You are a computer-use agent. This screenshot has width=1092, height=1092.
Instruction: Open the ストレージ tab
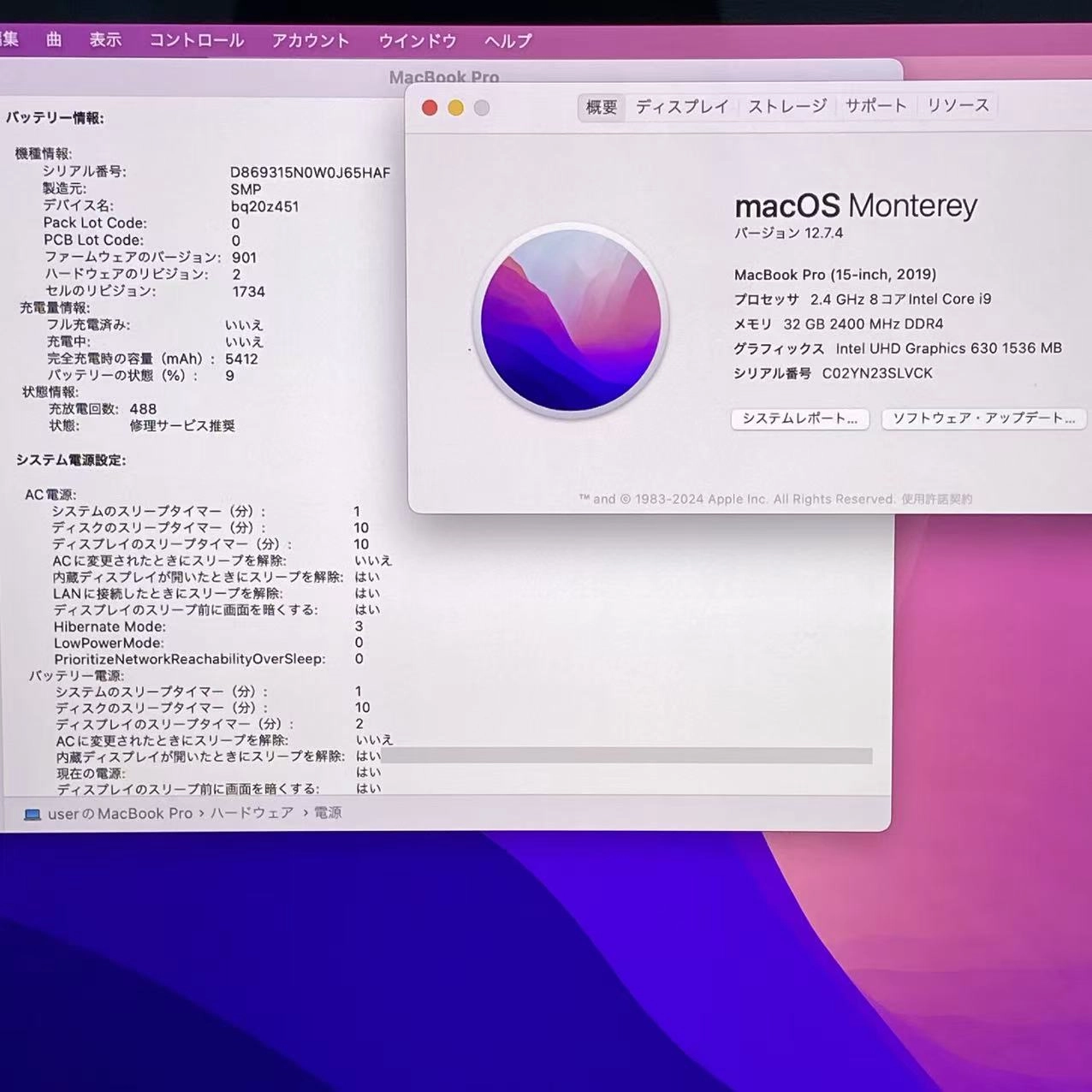point(786,105)
